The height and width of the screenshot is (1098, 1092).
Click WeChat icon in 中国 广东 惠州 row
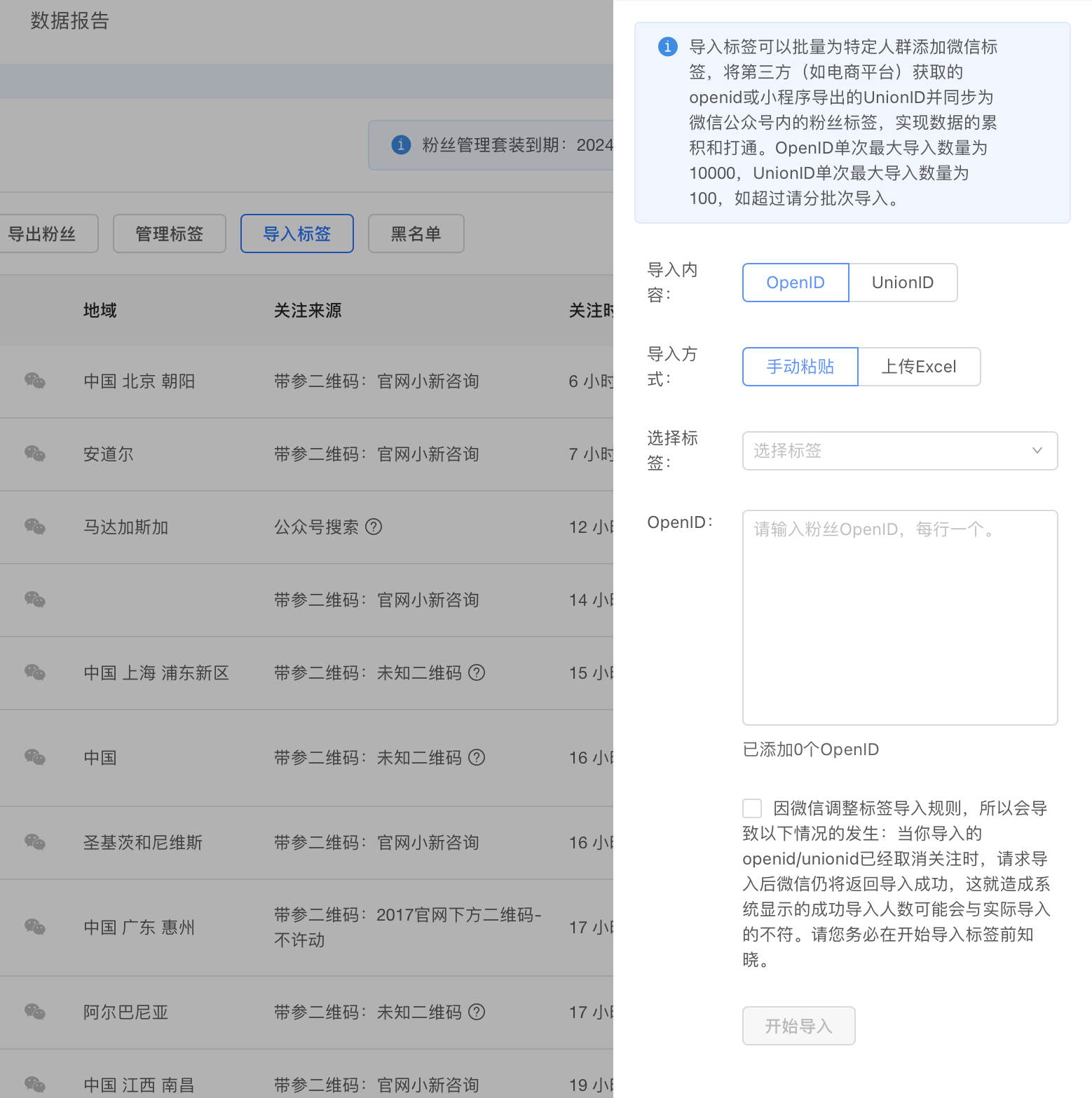(35, 927)
